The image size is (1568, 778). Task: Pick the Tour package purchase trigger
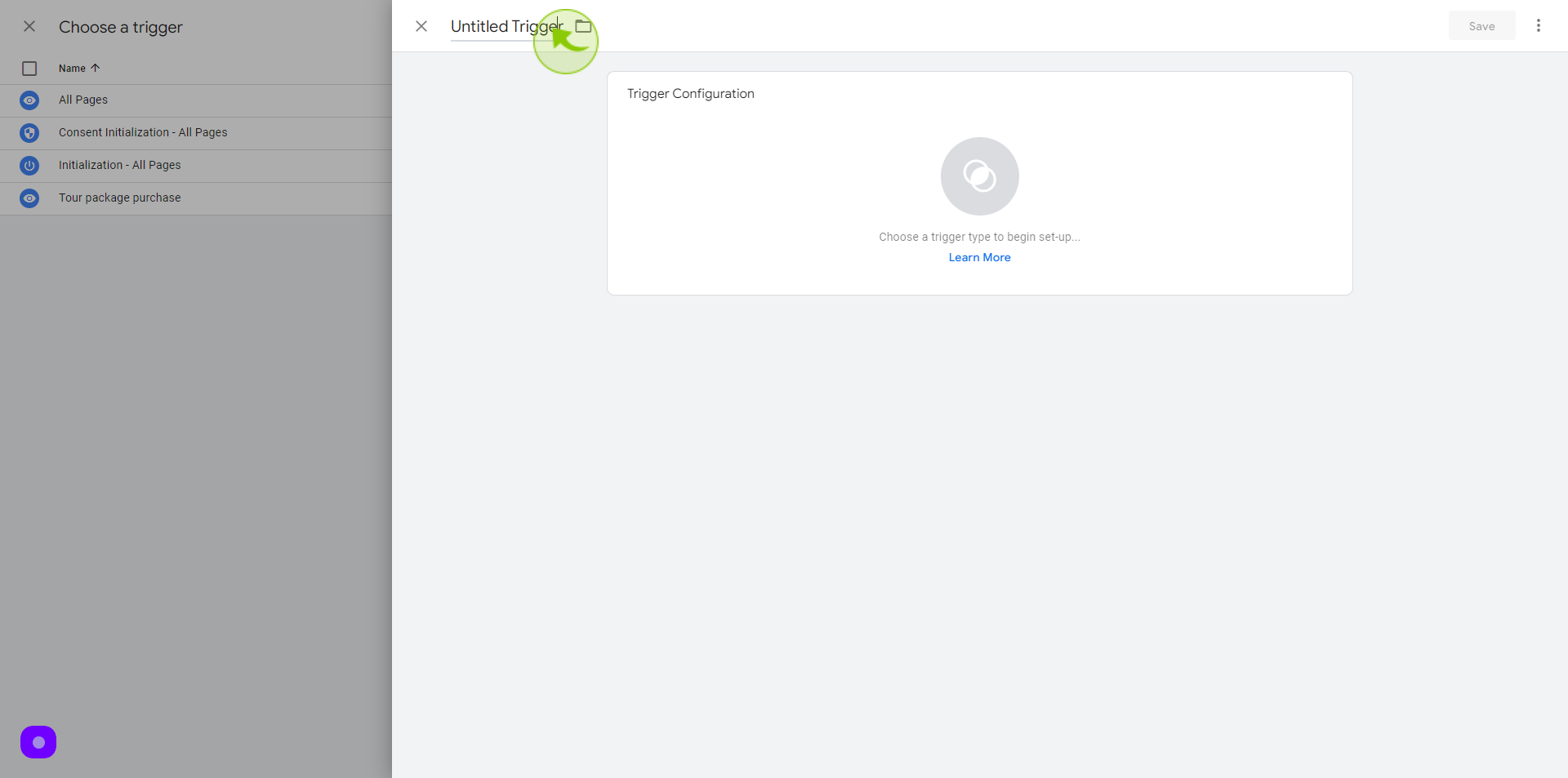(x=196, y=198)
